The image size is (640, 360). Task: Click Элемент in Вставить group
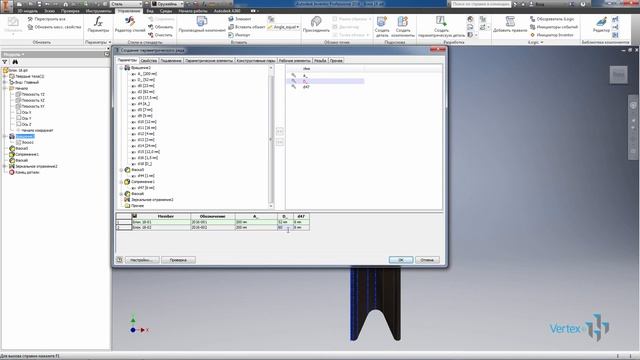pyautogui.click(x=240, y=19)
